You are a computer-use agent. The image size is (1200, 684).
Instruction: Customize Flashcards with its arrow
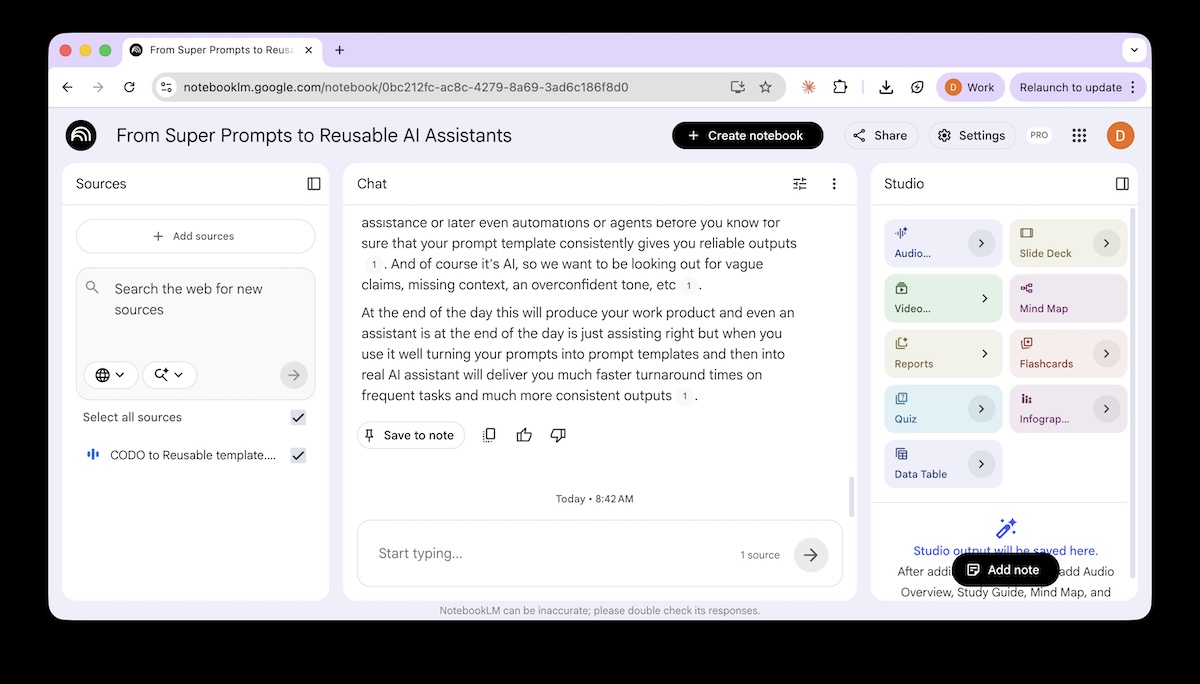point(1106,353)
